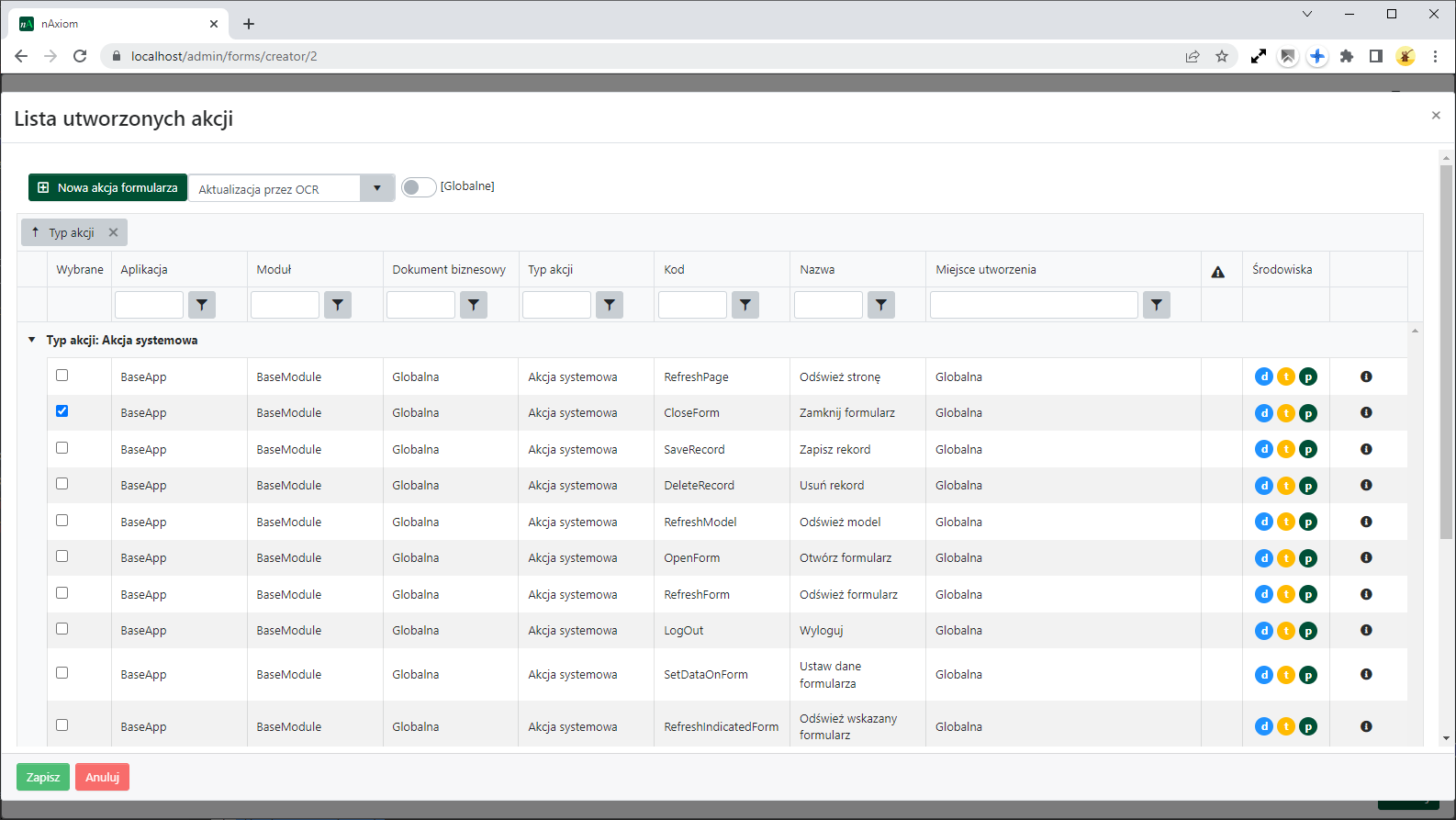Toggle sort direction on Typ akcji group chip
Image resolution: width=1456 pixels, height=820 pixels.
tap(36, 232)
